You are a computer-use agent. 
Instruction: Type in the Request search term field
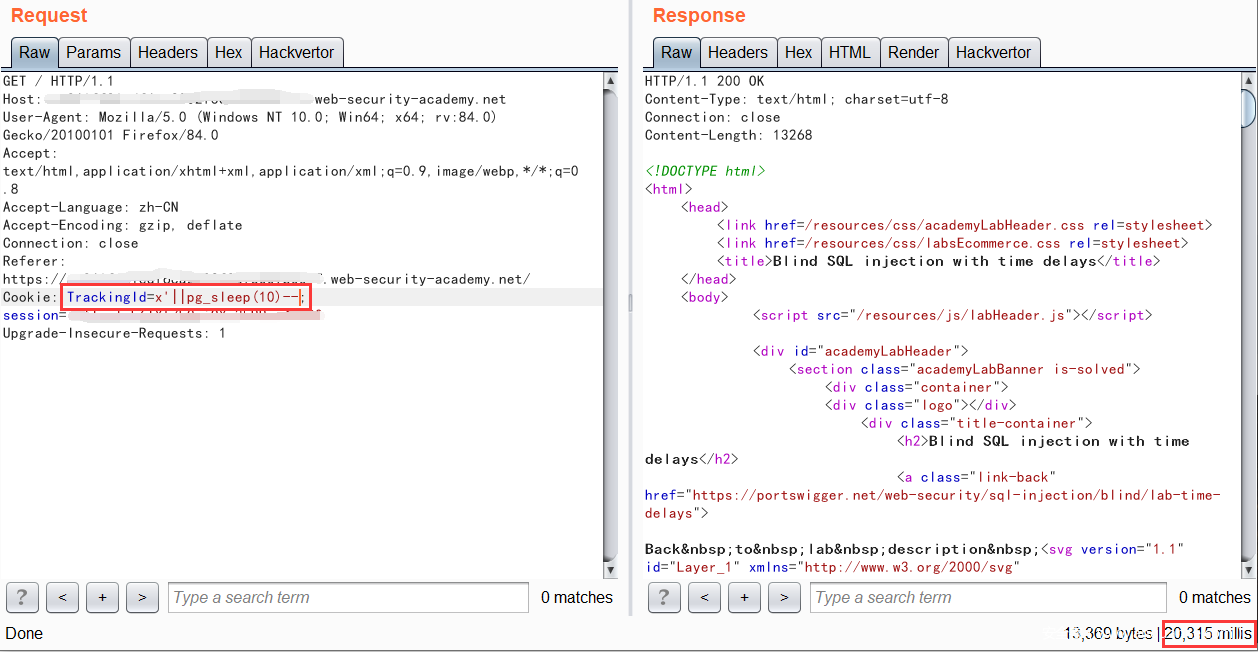pyautogui.click(x=347, y=597)
